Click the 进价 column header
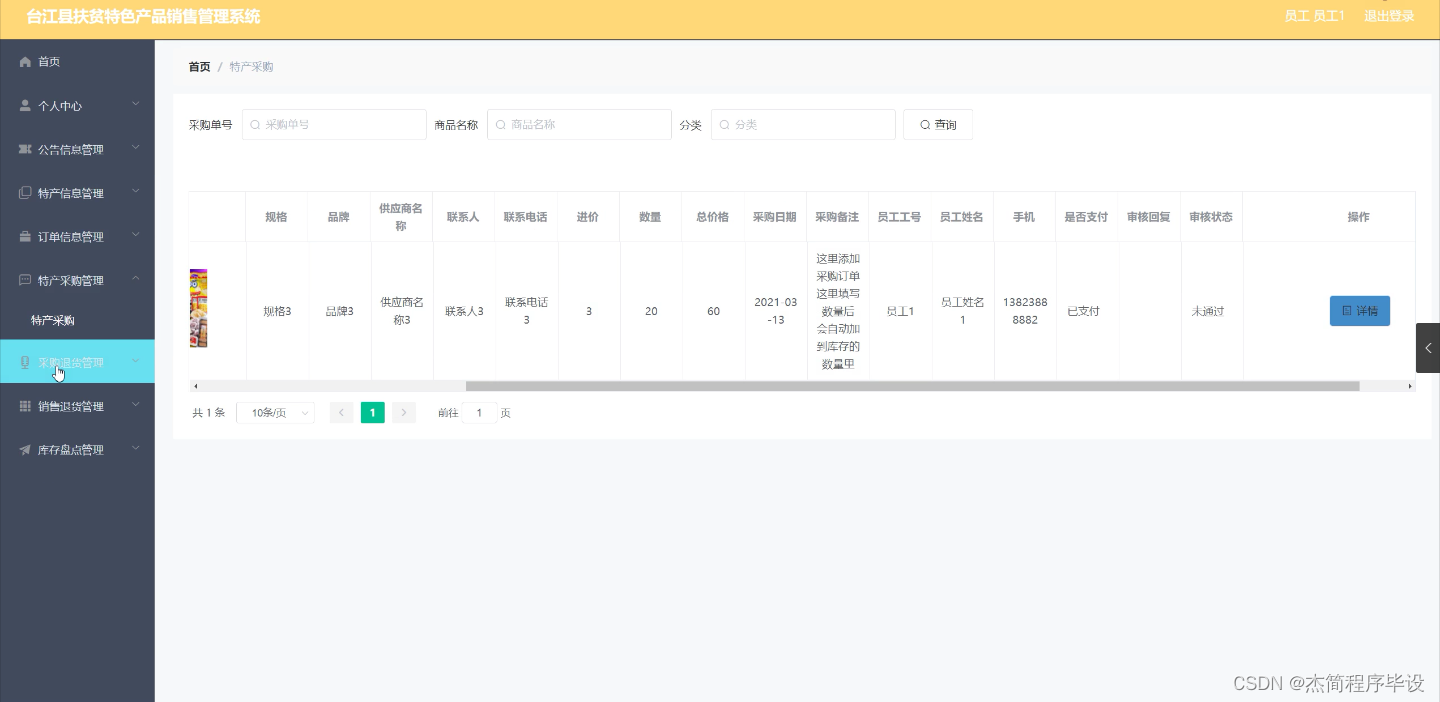1440x702 pixels. tap(588, 217)
